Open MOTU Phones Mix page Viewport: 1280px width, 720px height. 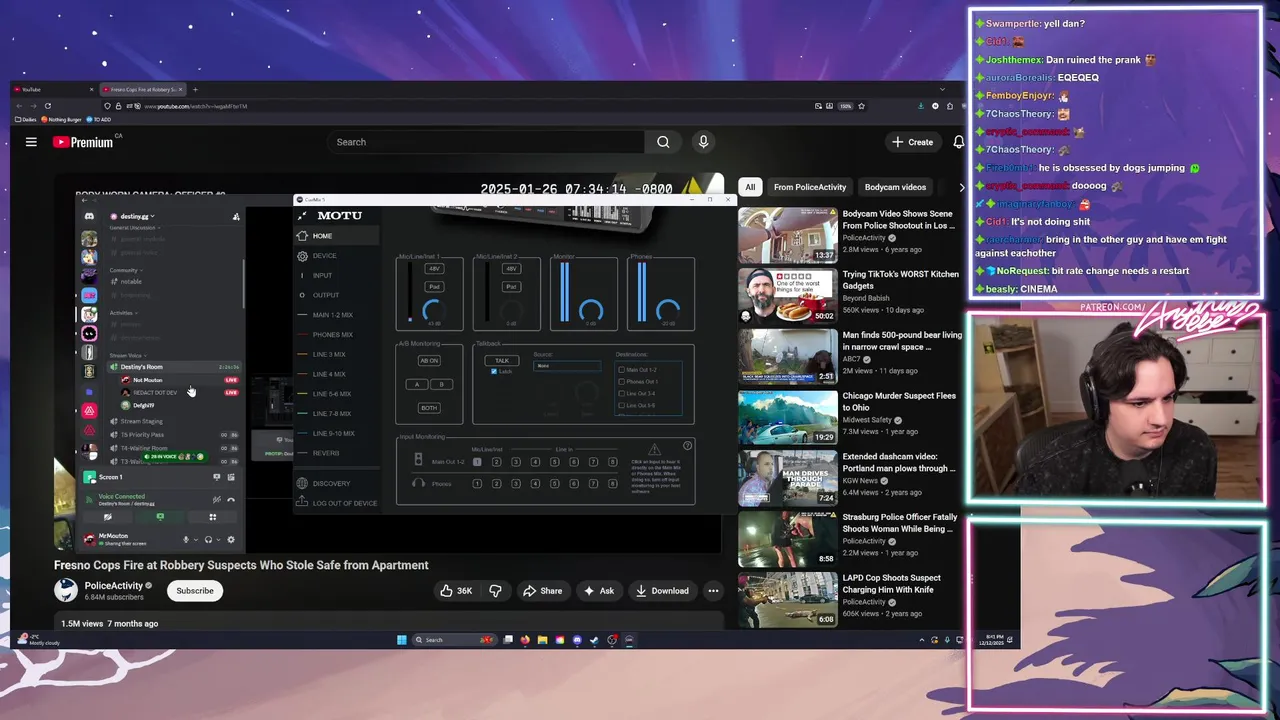point(332,335)
